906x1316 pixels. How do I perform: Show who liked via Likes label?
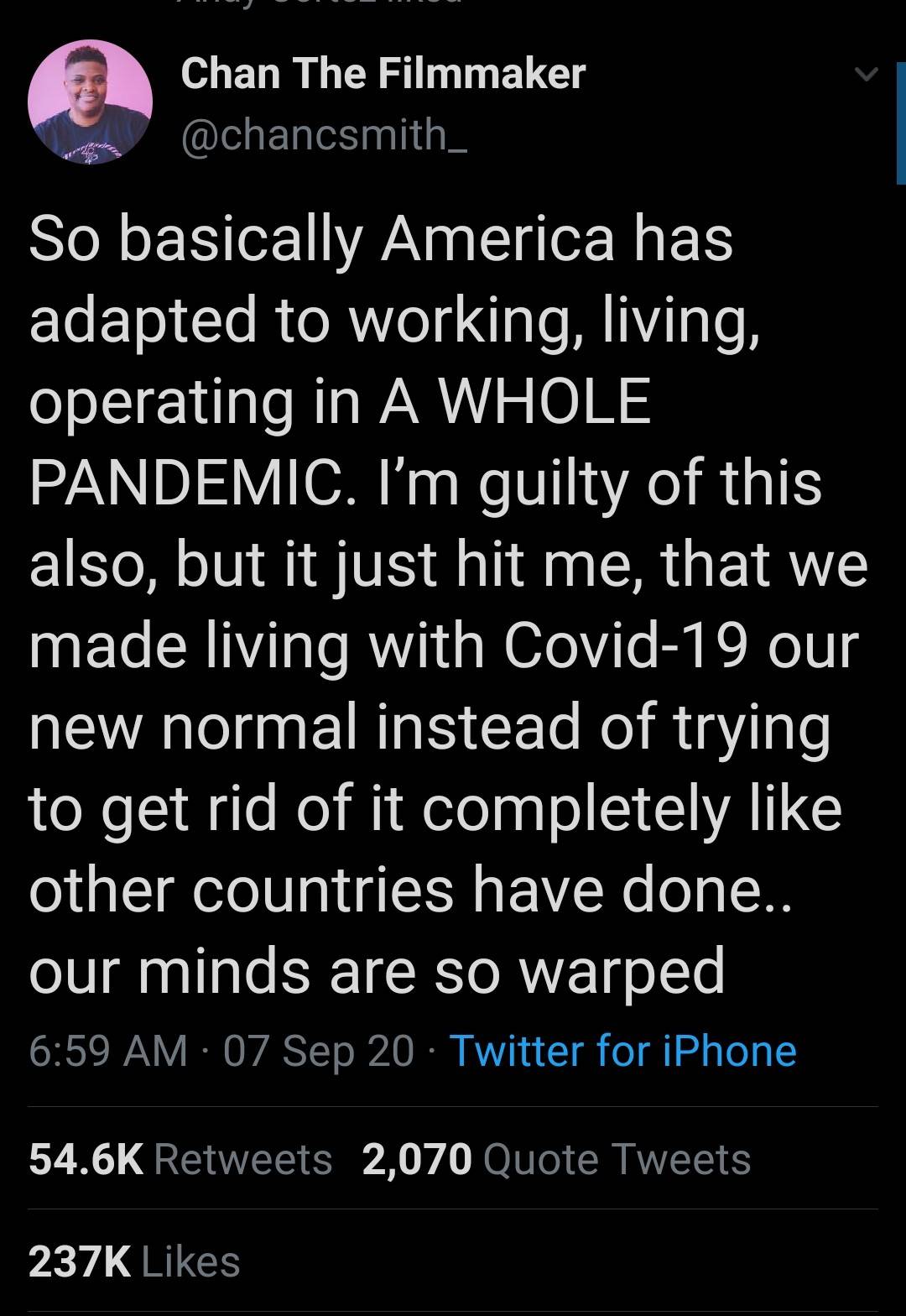[192, 1261]
